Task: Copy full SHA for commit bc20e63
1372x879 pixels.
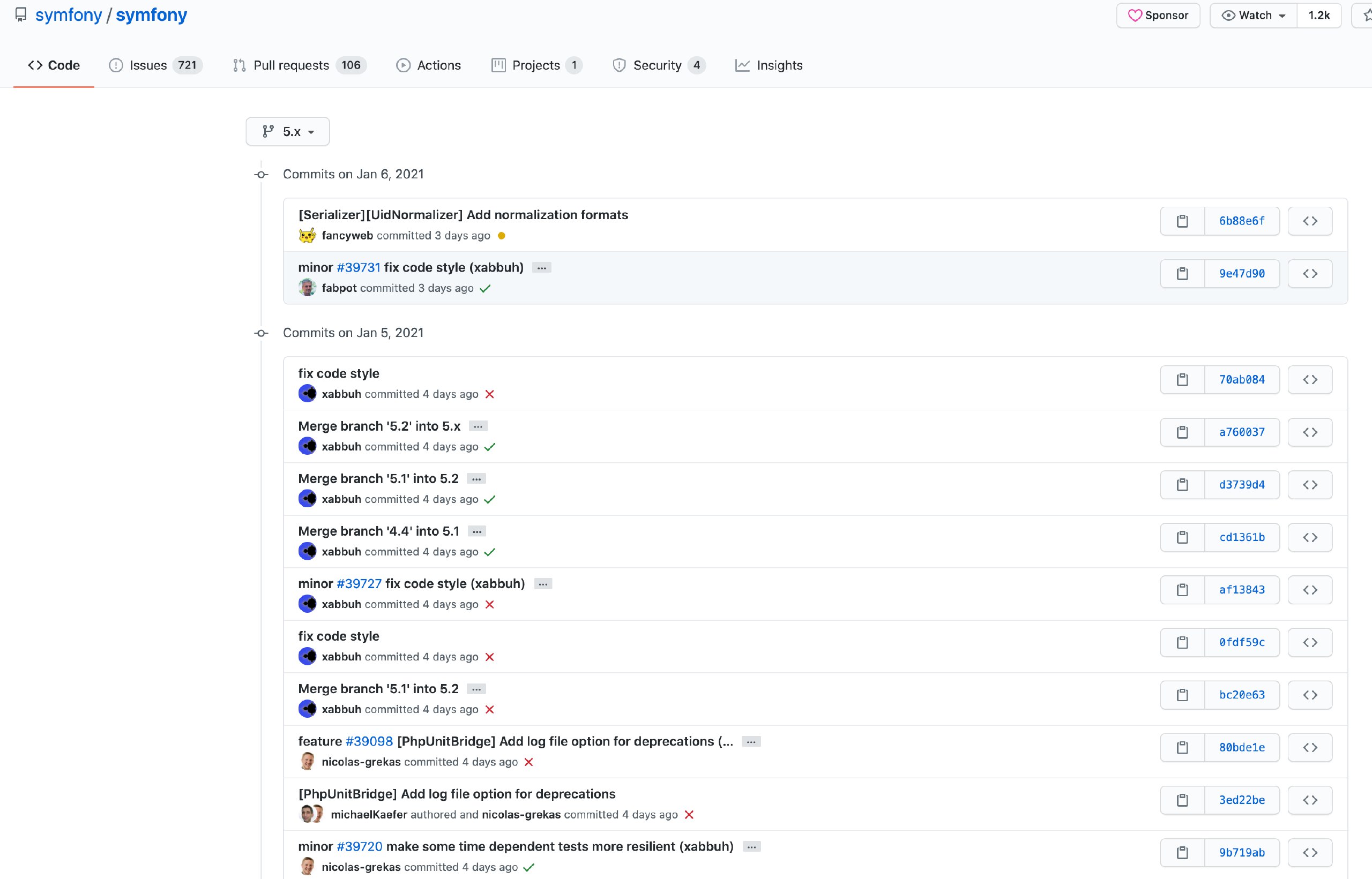Action: coord(1182,695)
